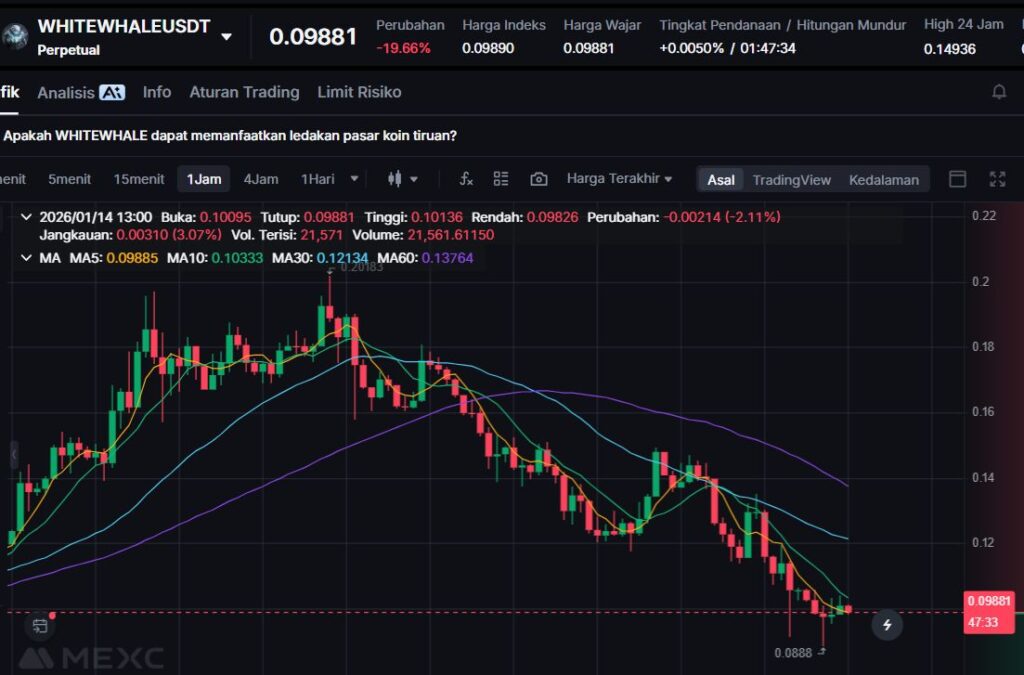Click the lightning quick-trade button
The height and width of the screenshot is (675, 1024).
click(886, 626)
